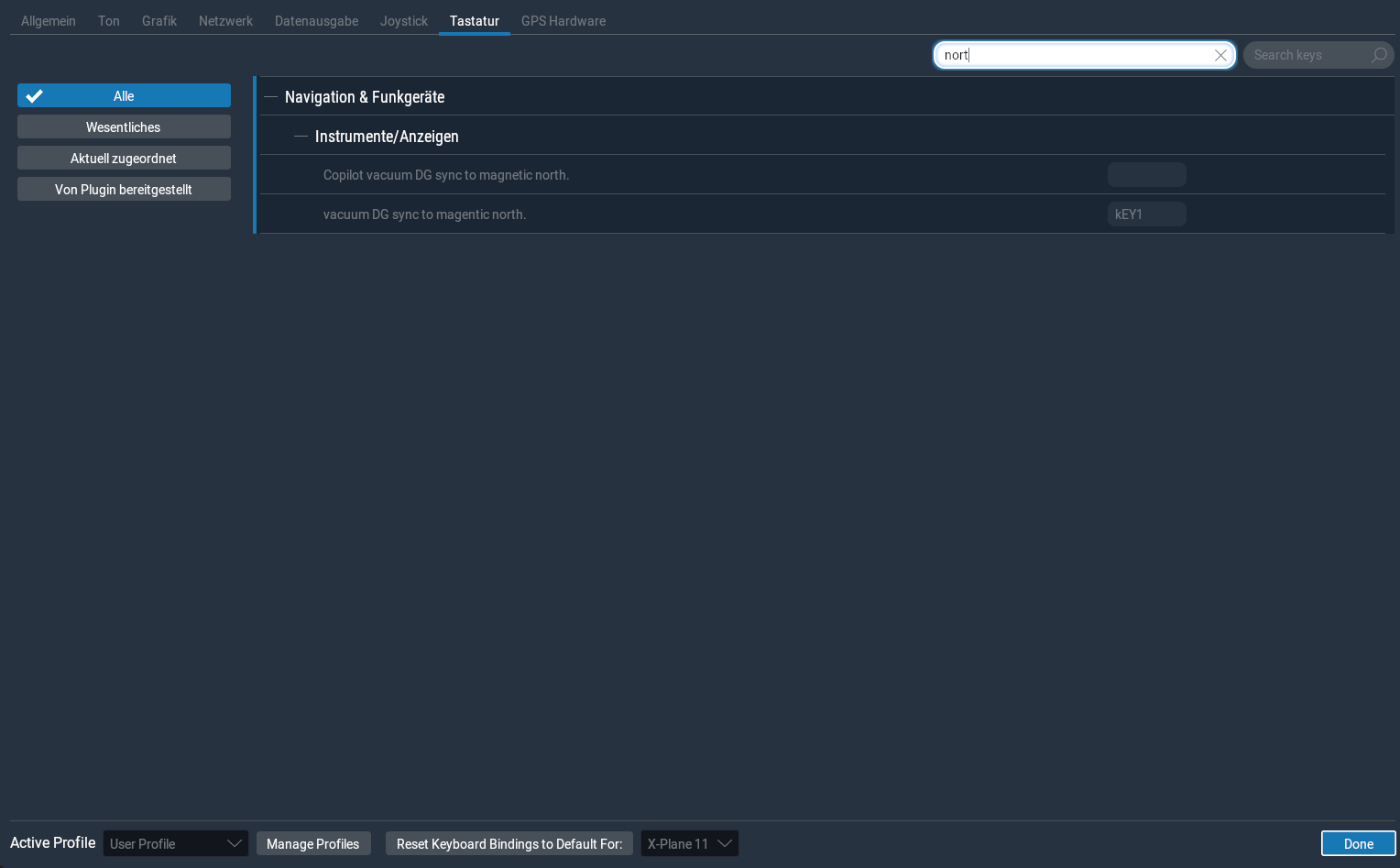Go to the Allgemein tab
Image resolution: width=1400 pixels, height=868 pixels.
click(49, 21)
